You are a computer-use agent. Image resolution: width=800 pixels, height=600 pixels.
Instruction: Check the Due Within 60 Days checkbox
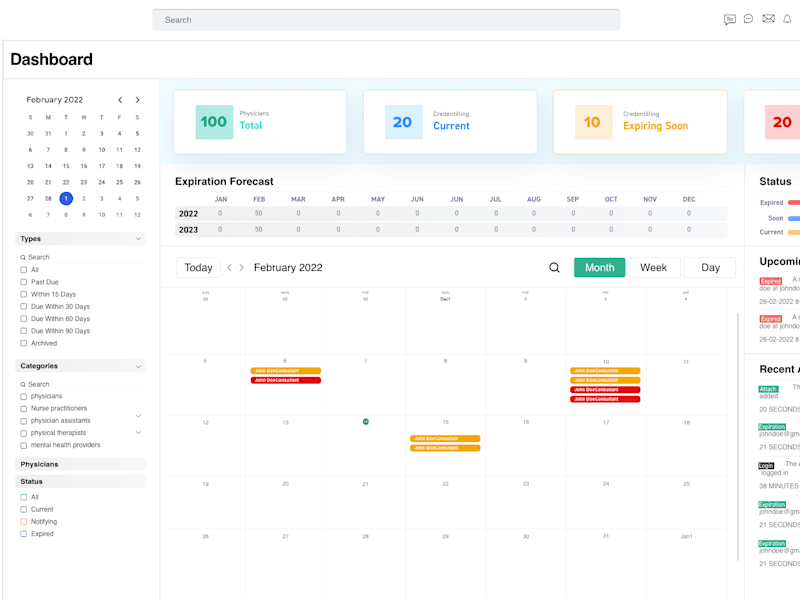(x=23, y=318)
